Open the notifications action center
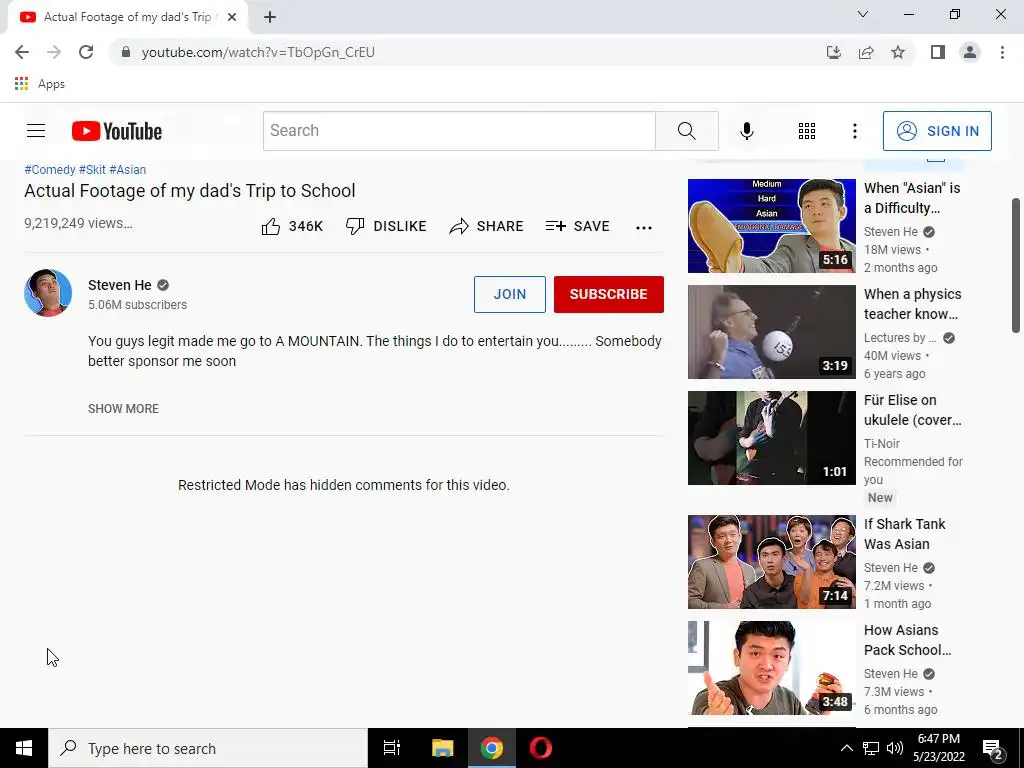 coord(994,749)
